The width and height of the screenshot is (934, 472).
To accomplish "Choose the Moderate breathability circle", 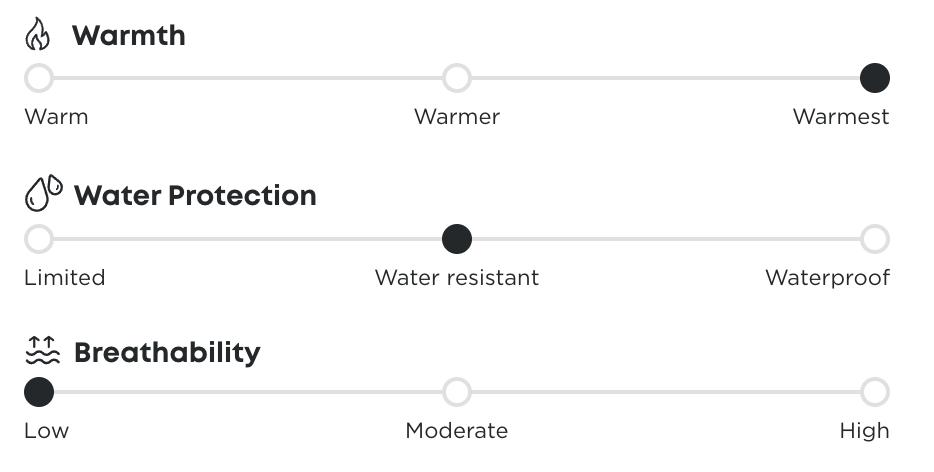I will pyautogui.click(x=457, y=392).
